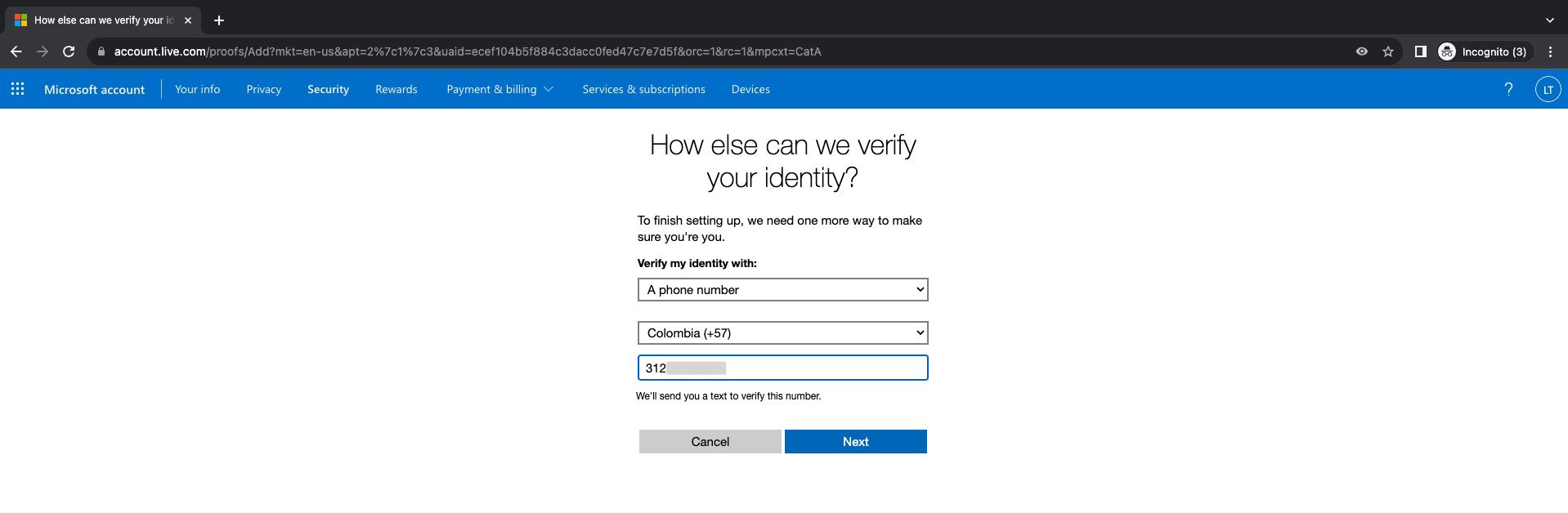Expand the Colombia (+57) country code dropdown
This screenshot has height=513, width=1568.
(782, 333)
